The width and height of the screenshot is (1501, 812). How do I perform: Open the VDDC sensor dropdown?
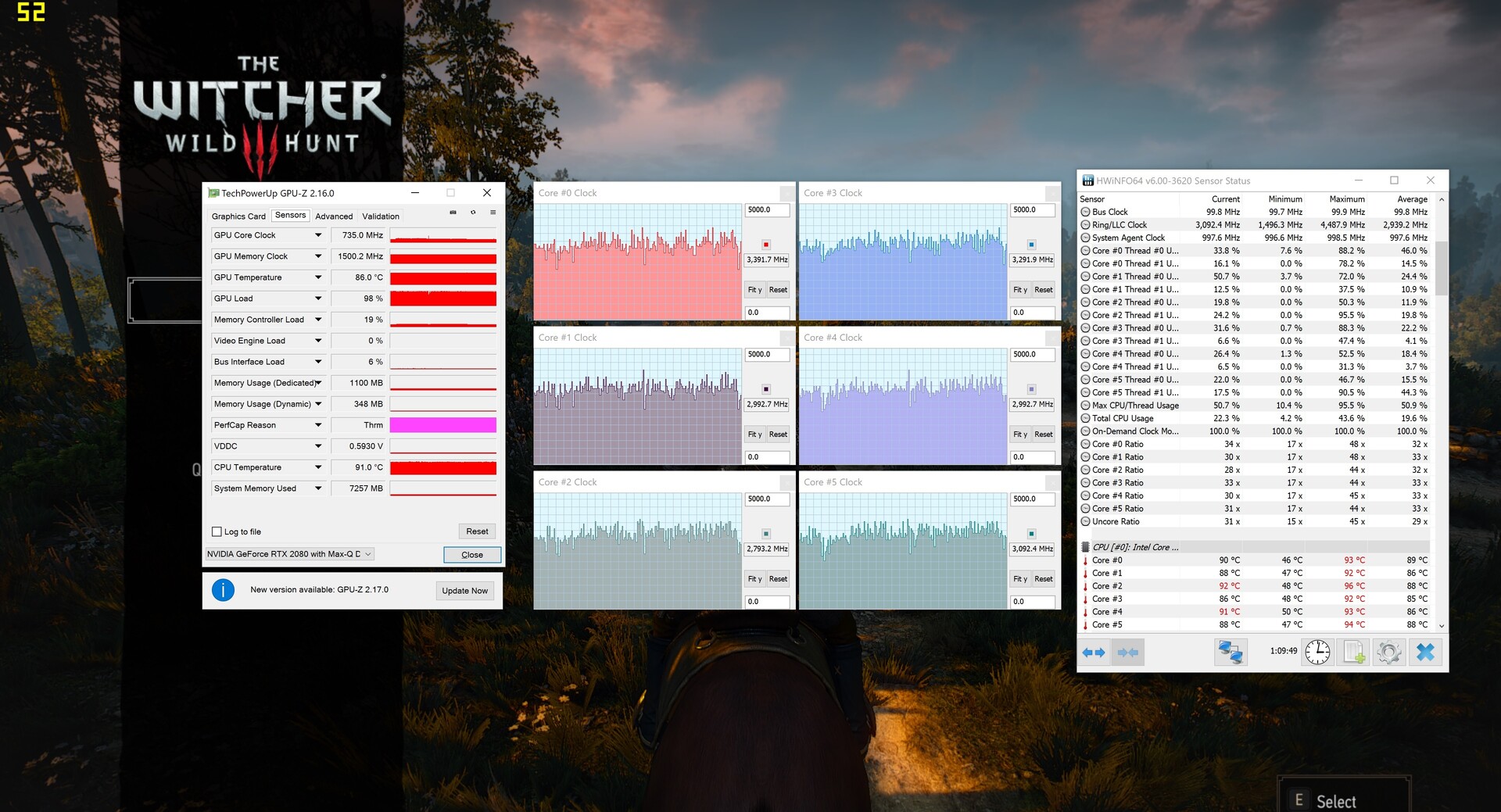point(318,446)
